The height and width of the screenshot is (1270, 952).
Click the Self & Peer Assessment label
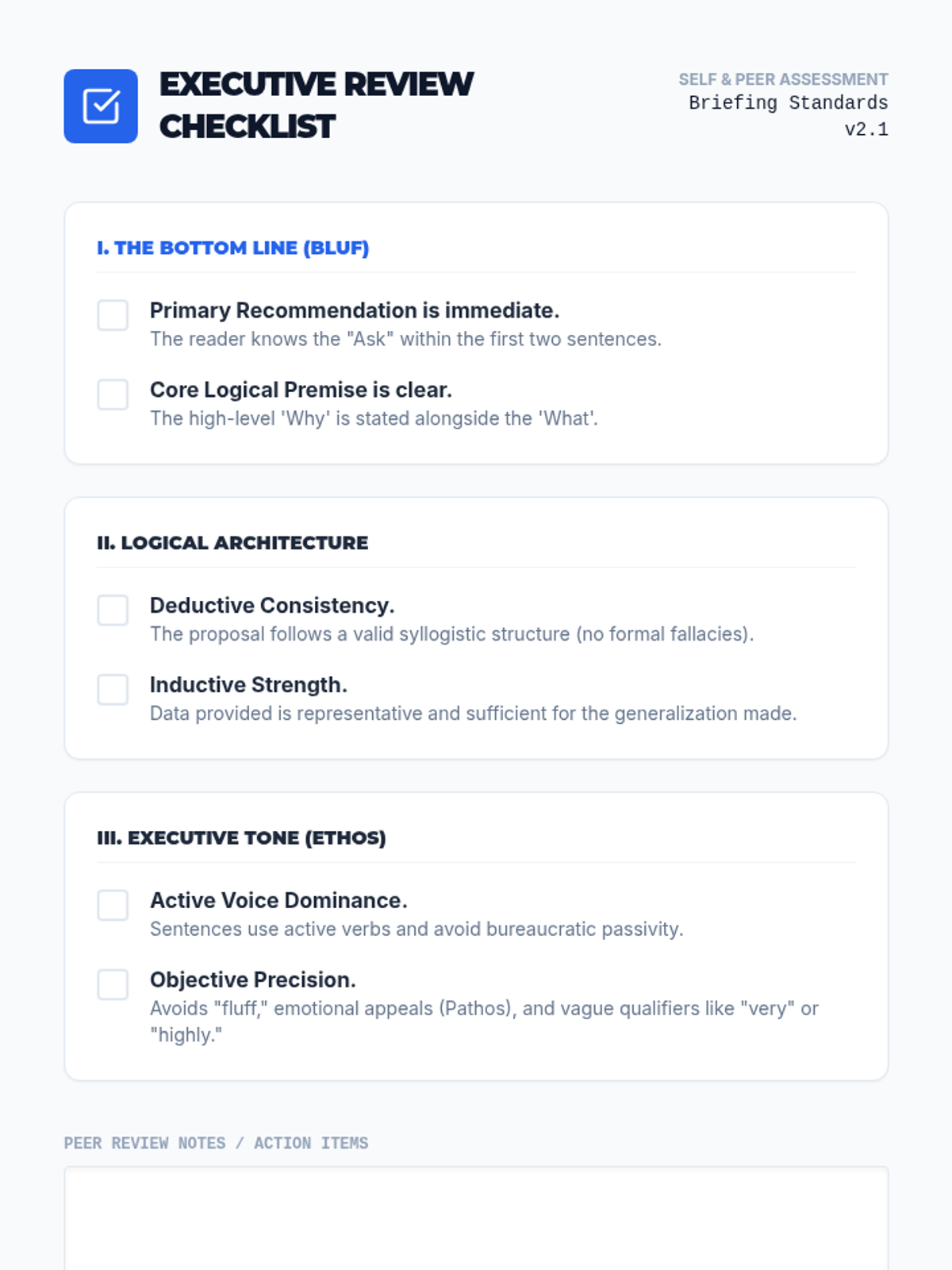782,79
